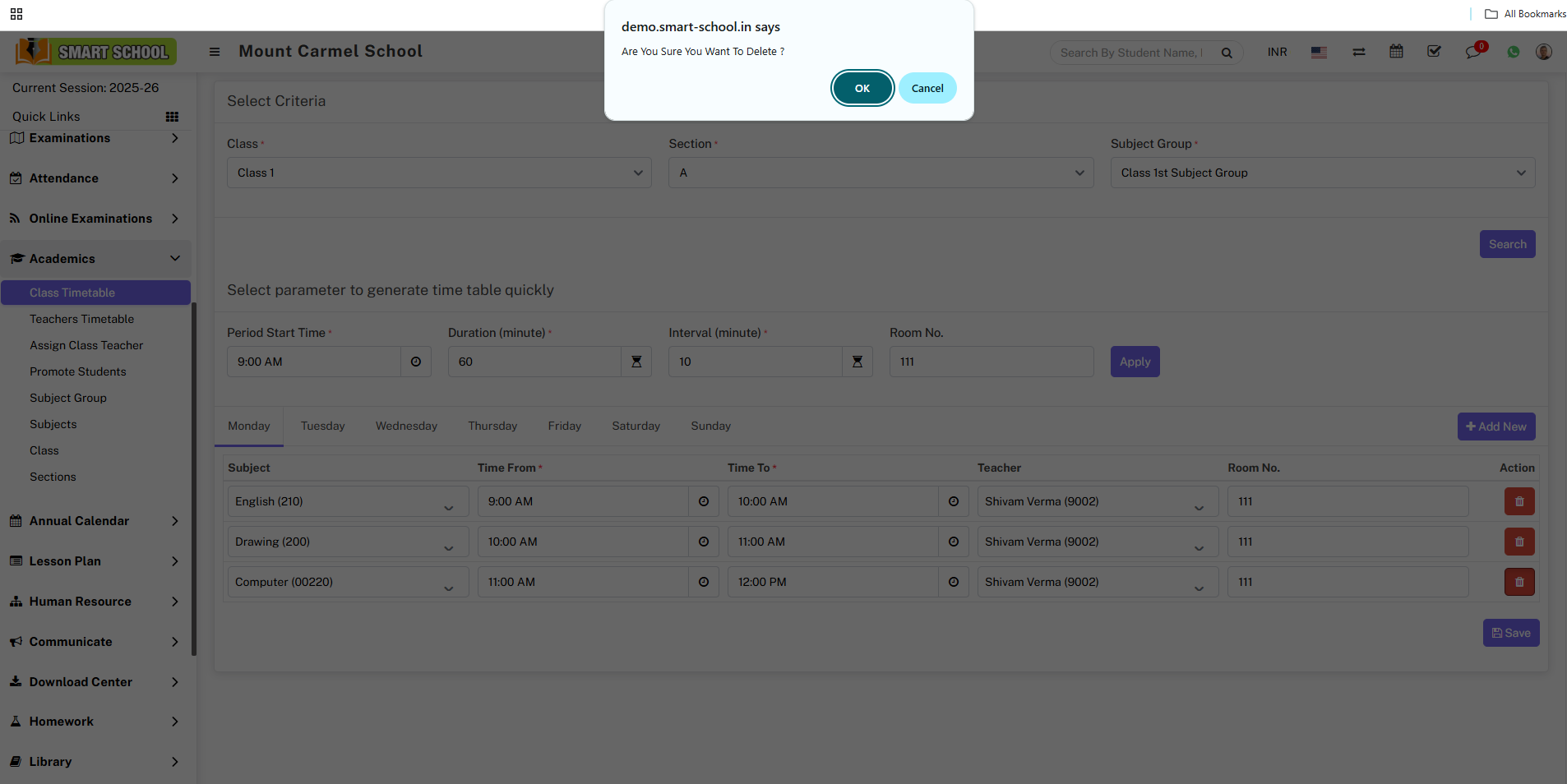Delete the Computer (00220) timetable row
Viewport: 1567px width, 784px height.
1518,582
